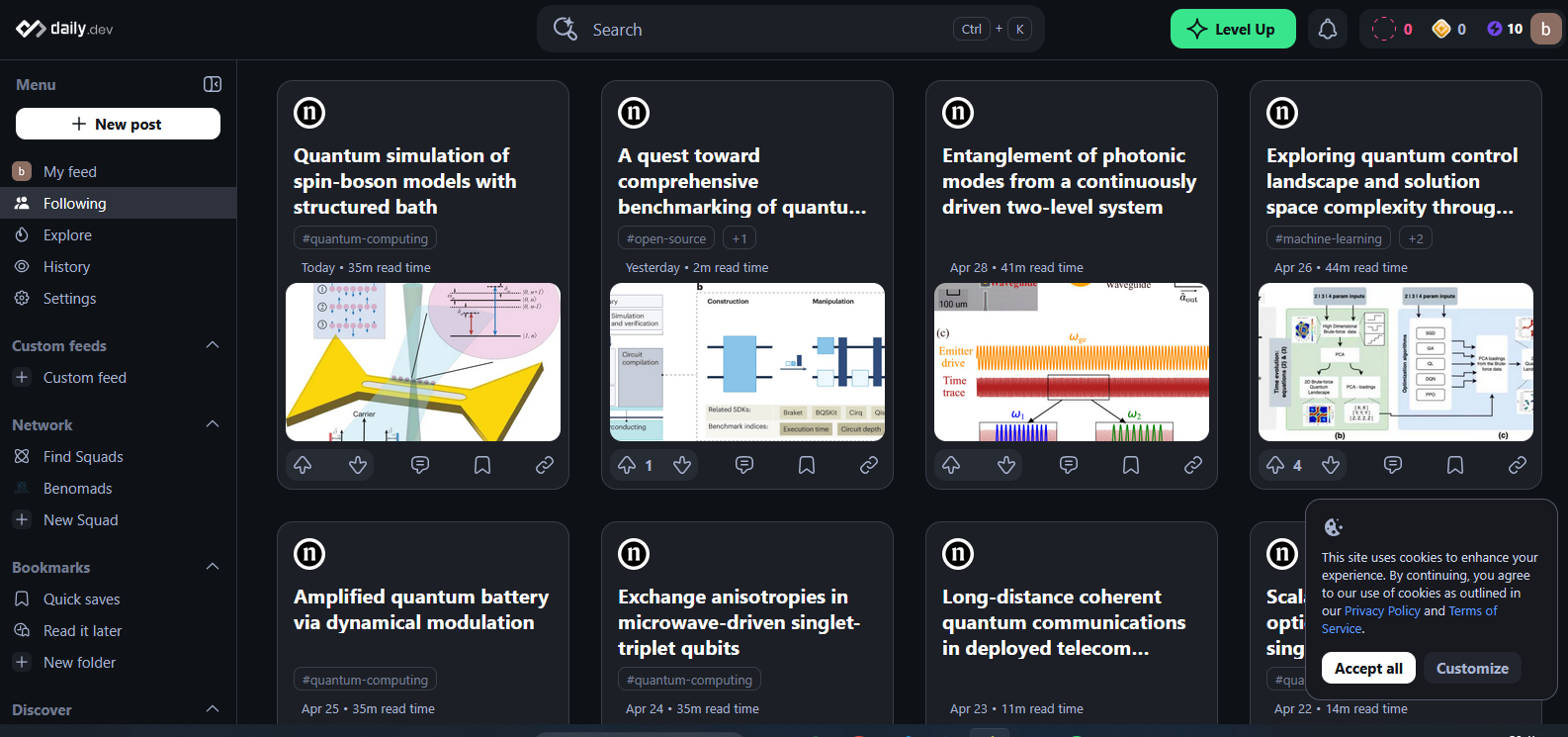The image size is (1568, 737).
Task: Upvote the Entanglement of photonic modes post
Action: pyautogui.click(x=951, y=465)
